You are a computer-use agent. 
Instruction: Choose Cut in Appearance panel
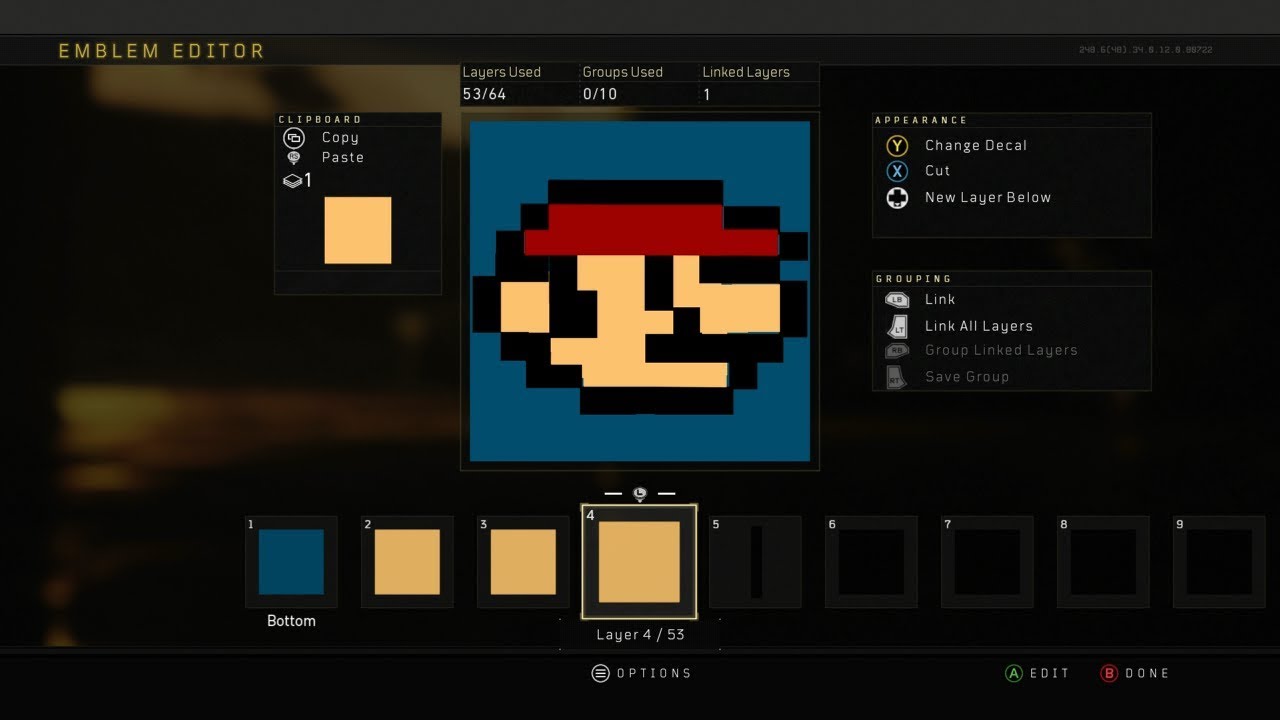(938, 171)
